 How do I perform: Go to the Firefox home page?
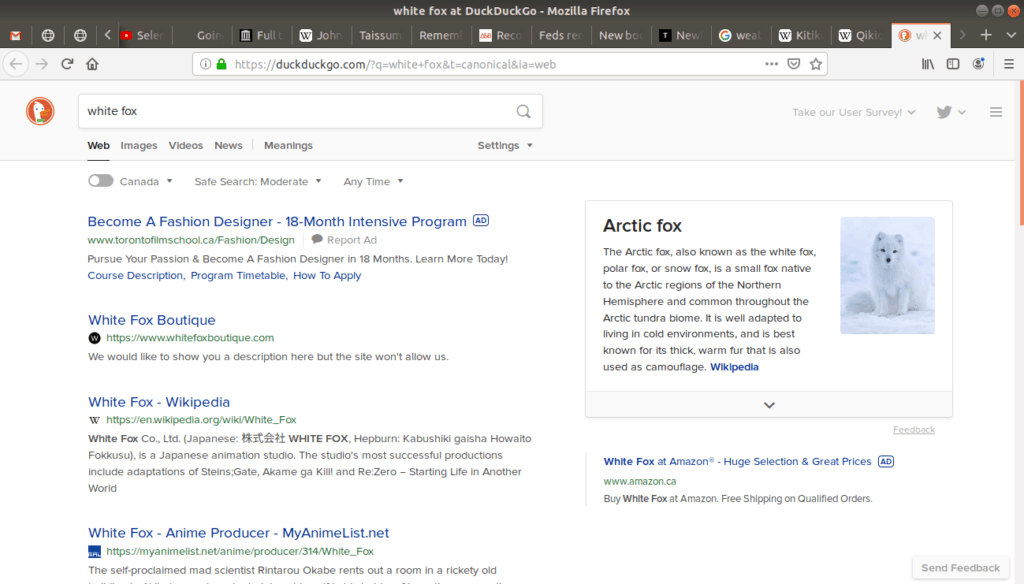tap(92, 64)
